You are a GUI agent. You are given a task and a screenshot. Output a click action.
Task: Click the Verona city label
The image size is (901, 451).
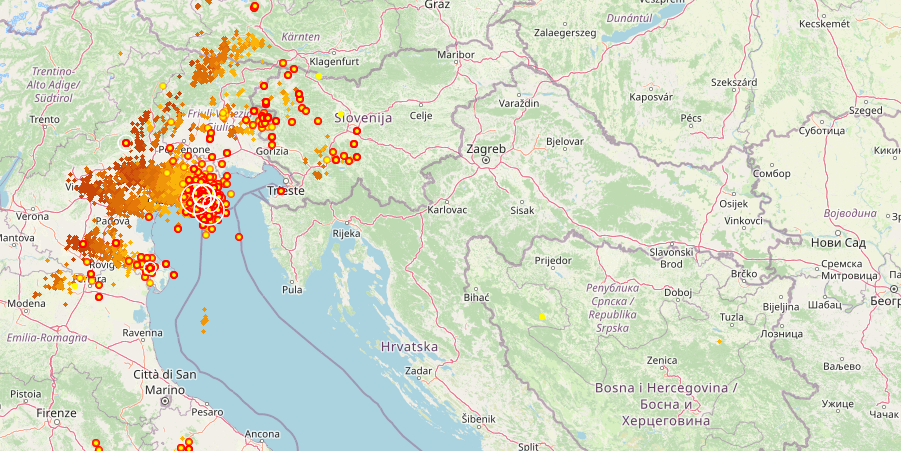pyautogui.click(x=32, y=217)
